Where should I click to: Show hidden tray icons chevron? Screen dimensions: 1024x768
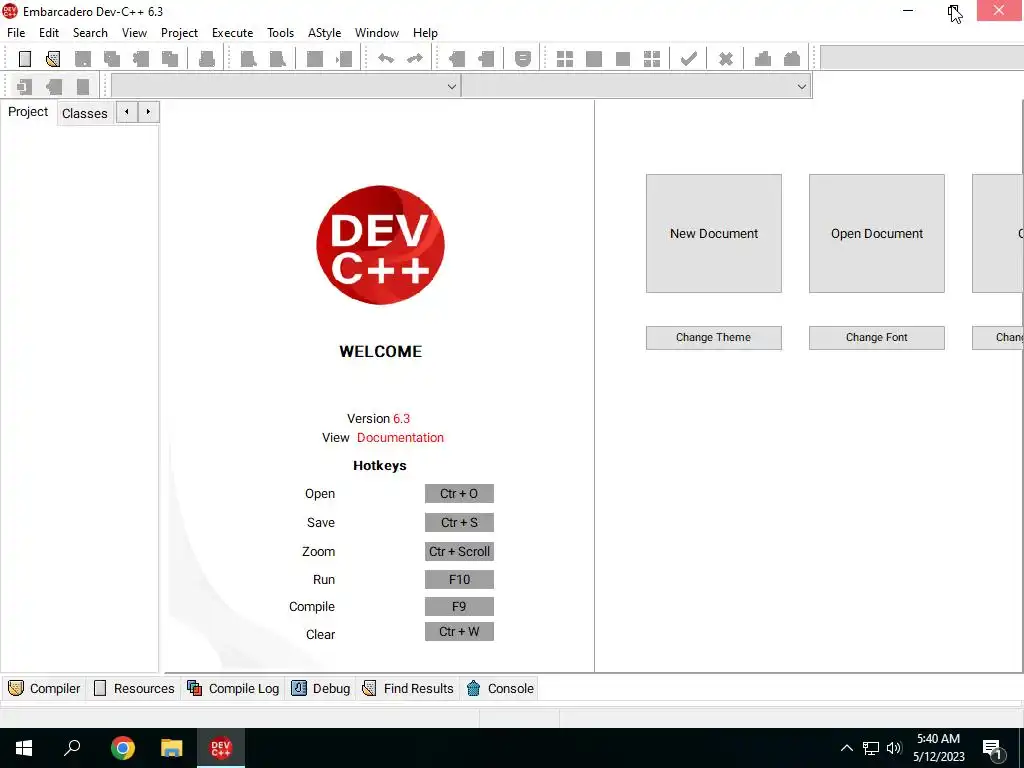pyautogui.click(x=846, y=748)
